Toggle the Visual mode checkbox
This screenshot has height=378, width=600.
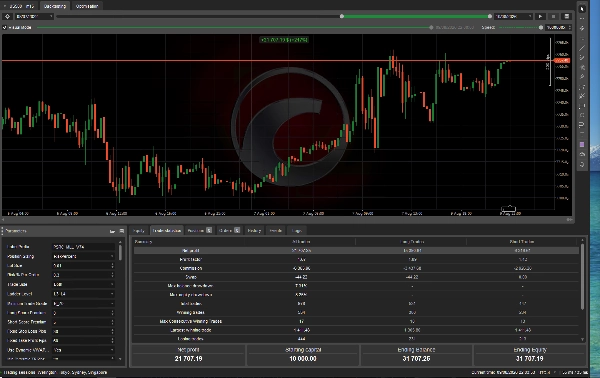coord(5,28)
